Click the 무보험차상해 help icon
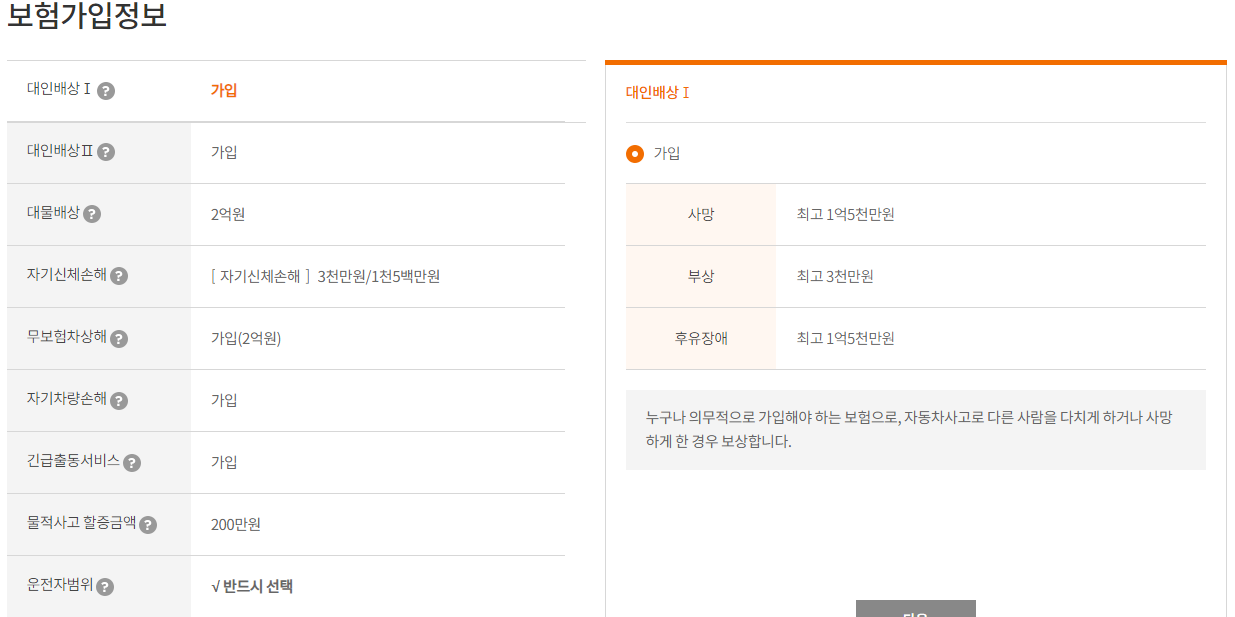The width and height of the screenshot is (1235, 617). point(119,337)
